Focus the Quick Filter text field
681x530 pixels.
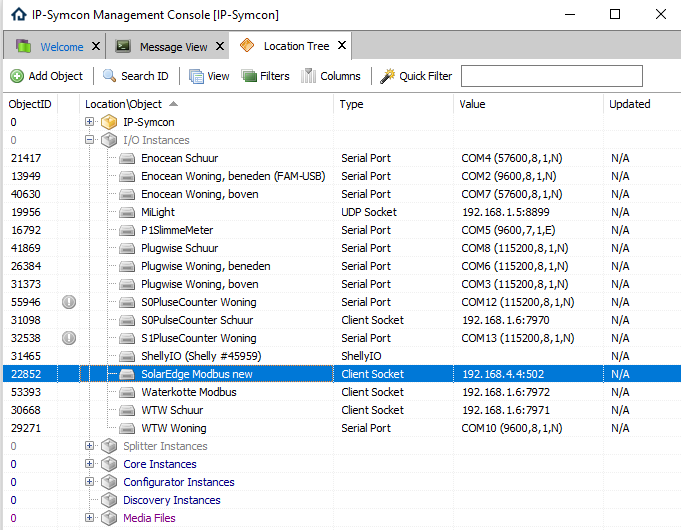[x=552, y=76]
